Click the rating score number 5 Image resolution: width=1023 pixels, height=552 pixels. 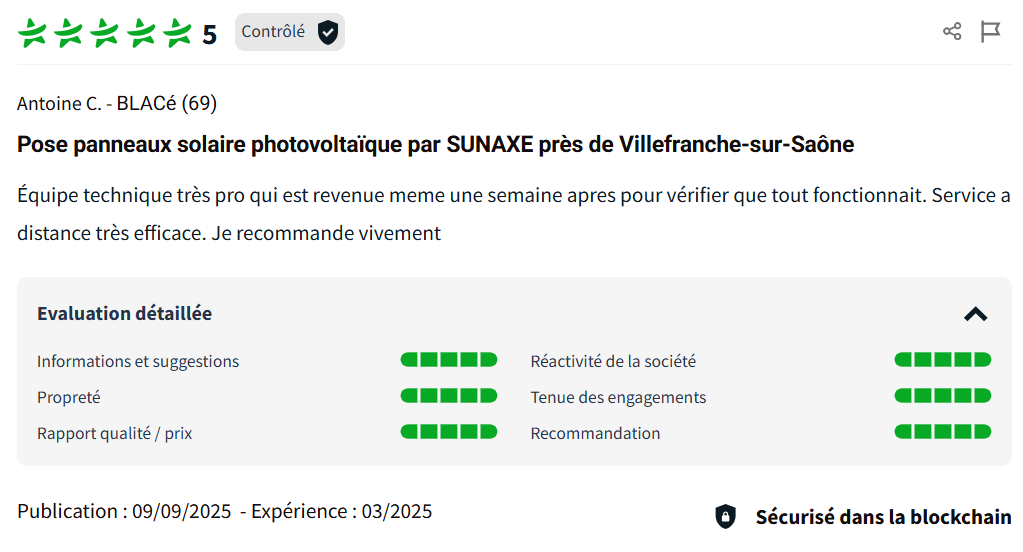tap(209, 35)
